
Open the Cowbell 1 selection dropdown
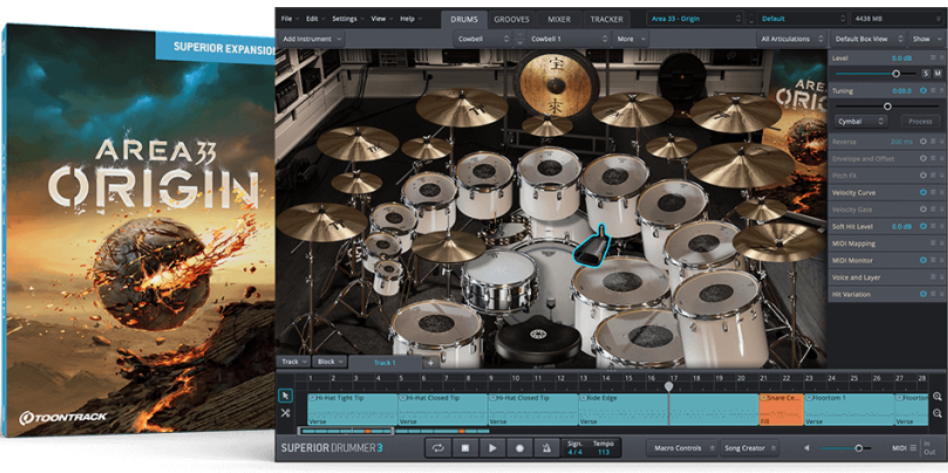(570, 39)
